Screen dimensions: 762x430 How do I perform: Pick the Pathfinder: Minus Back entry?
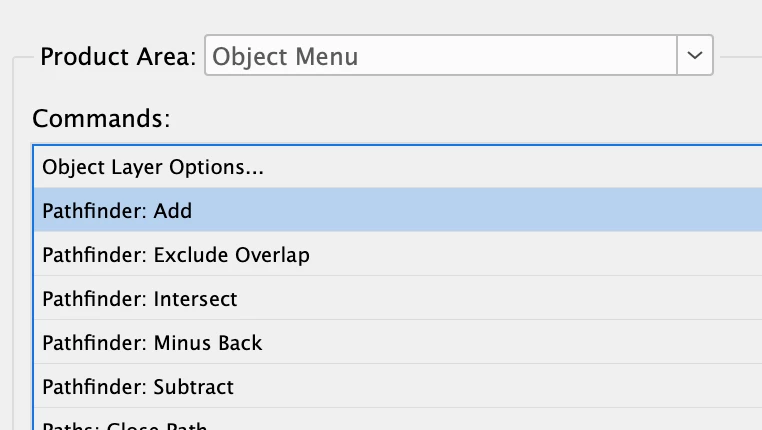398,343
